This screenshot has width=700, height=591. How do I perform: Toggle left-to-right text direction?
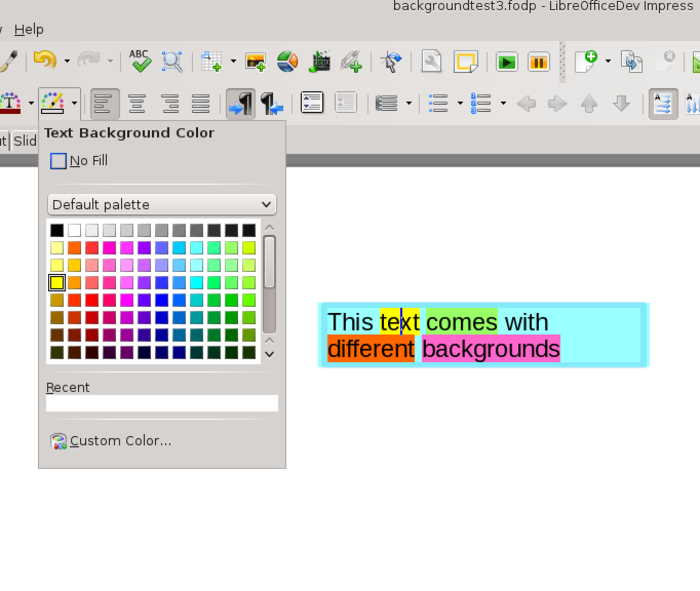point(240,103)
